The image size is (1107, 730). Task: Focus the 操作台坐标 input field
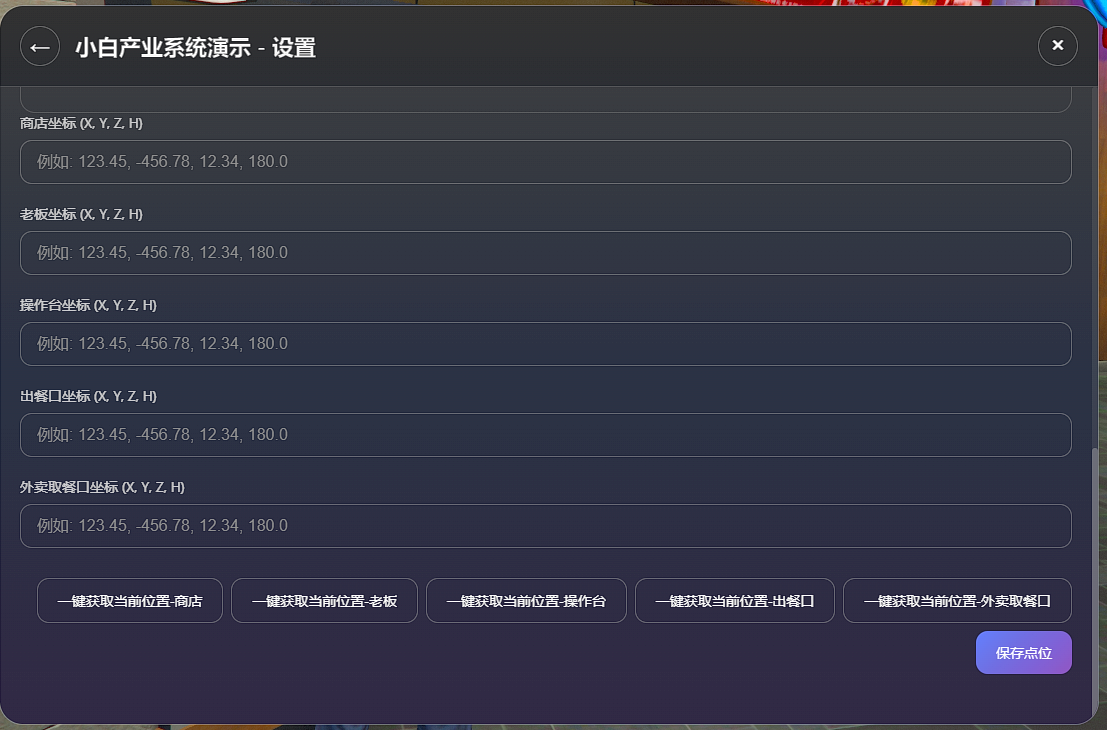point(546,344)
